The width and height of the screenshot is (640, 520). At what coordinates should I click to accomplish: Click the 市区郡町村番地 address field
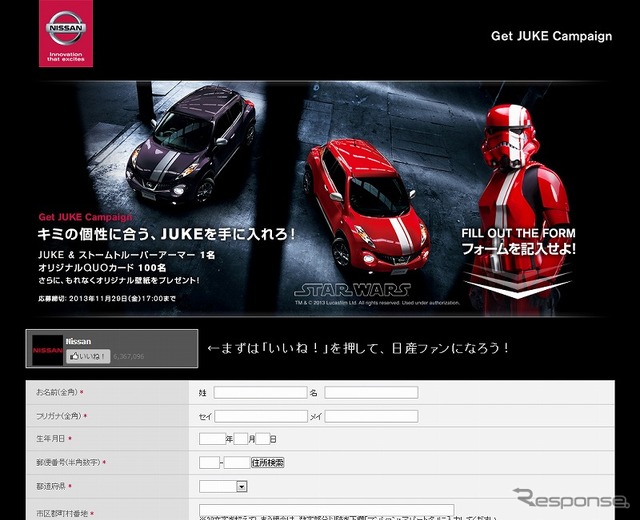coord(327,510)
